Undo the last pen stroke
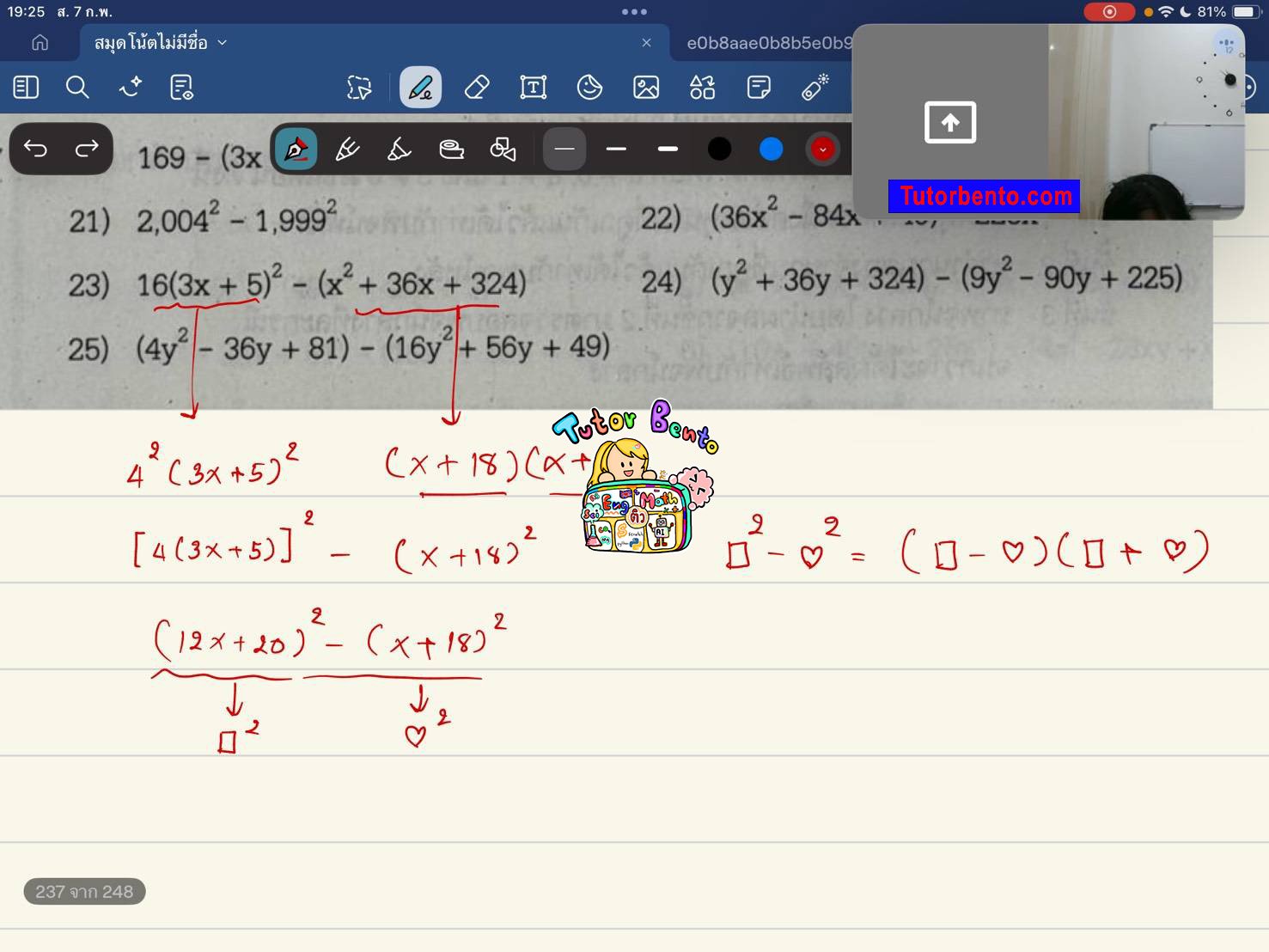The height and width of the screenshot is (952, 1269). (34, 149)
